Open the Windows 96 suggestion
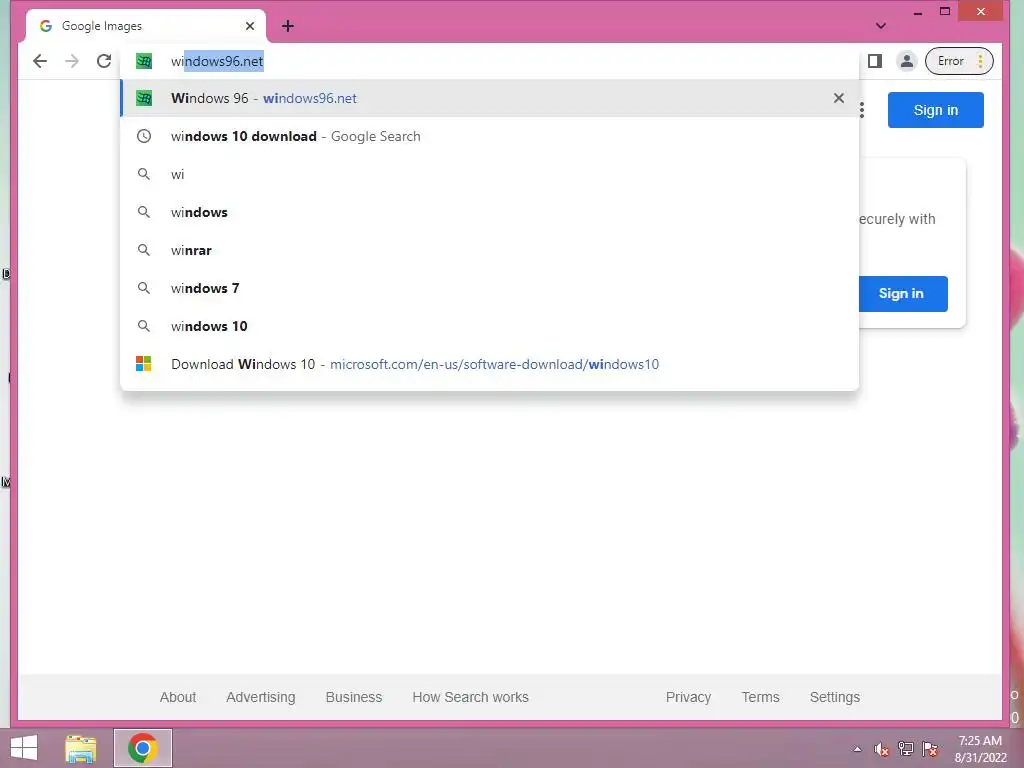 coord(490,99)
